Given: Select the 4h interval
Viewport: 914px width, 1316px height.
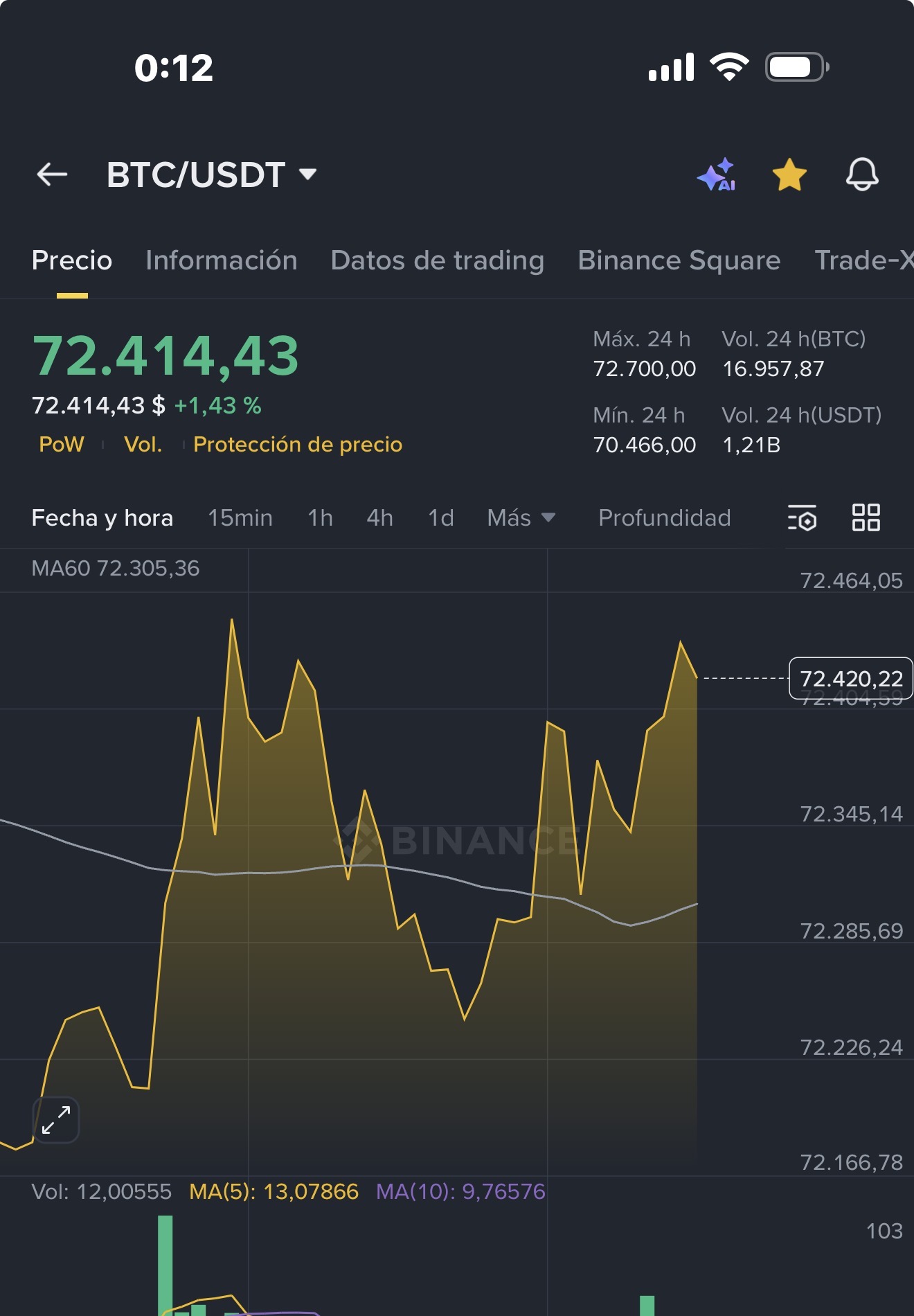Looking at the screenshot, I should [380, 517].
